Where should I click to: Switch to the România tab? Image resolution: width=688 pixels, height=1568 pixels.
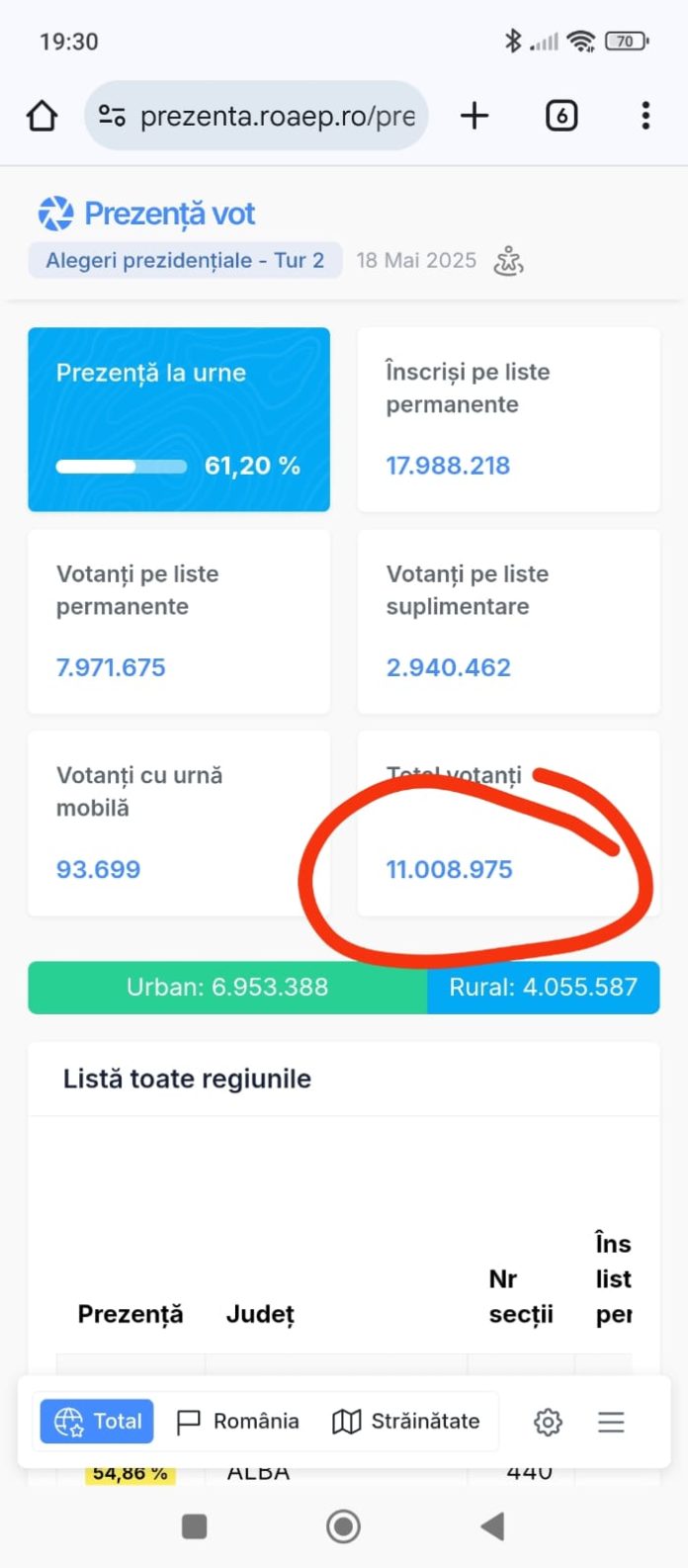coord(237,1422)
